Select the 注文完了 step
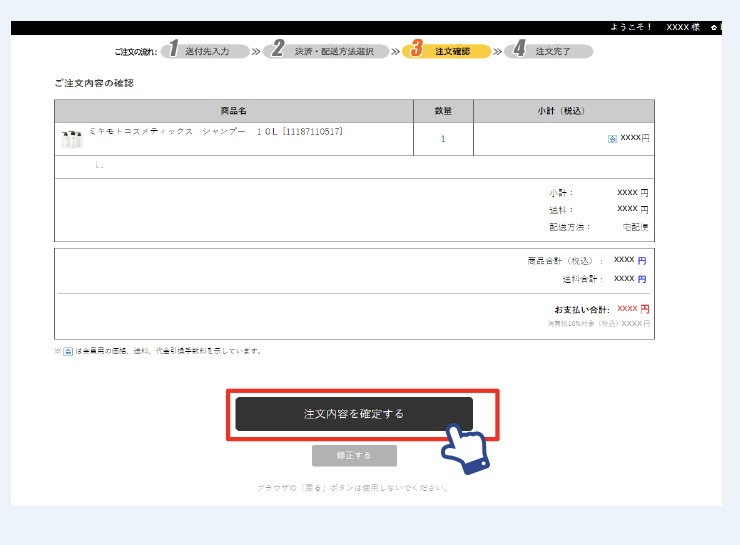Viewport: 740px width, 545px height. (x=553, y=51)
